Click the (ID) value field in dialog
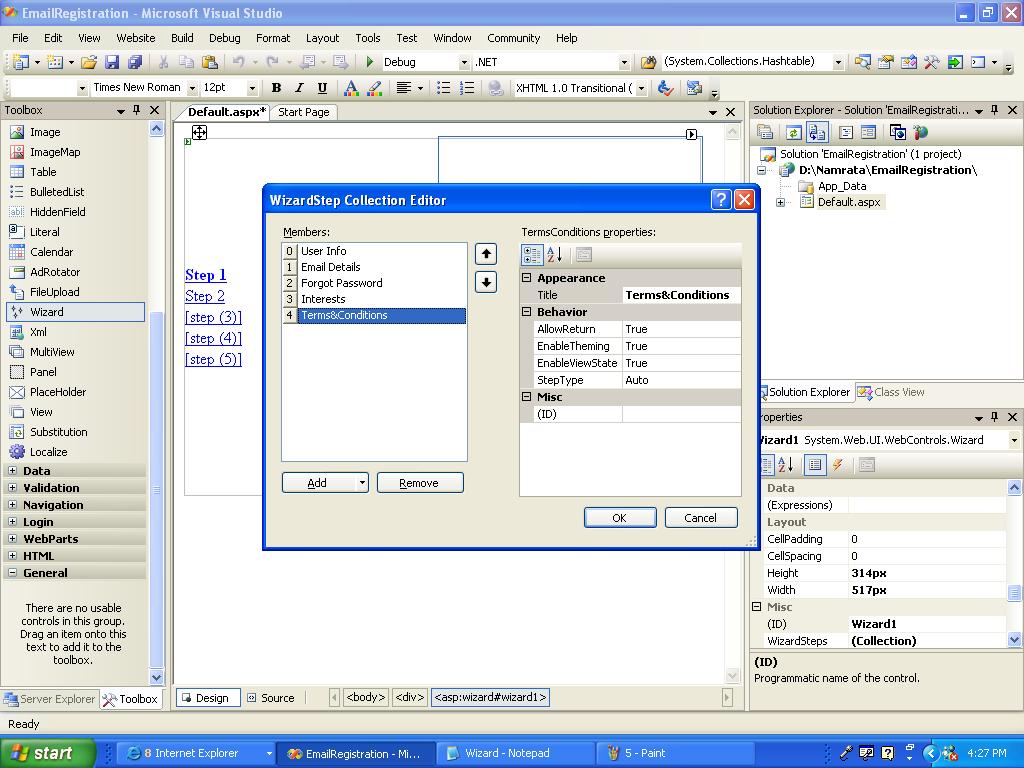Viewport: 1024px width, 768px height. [x=681, y=414]
